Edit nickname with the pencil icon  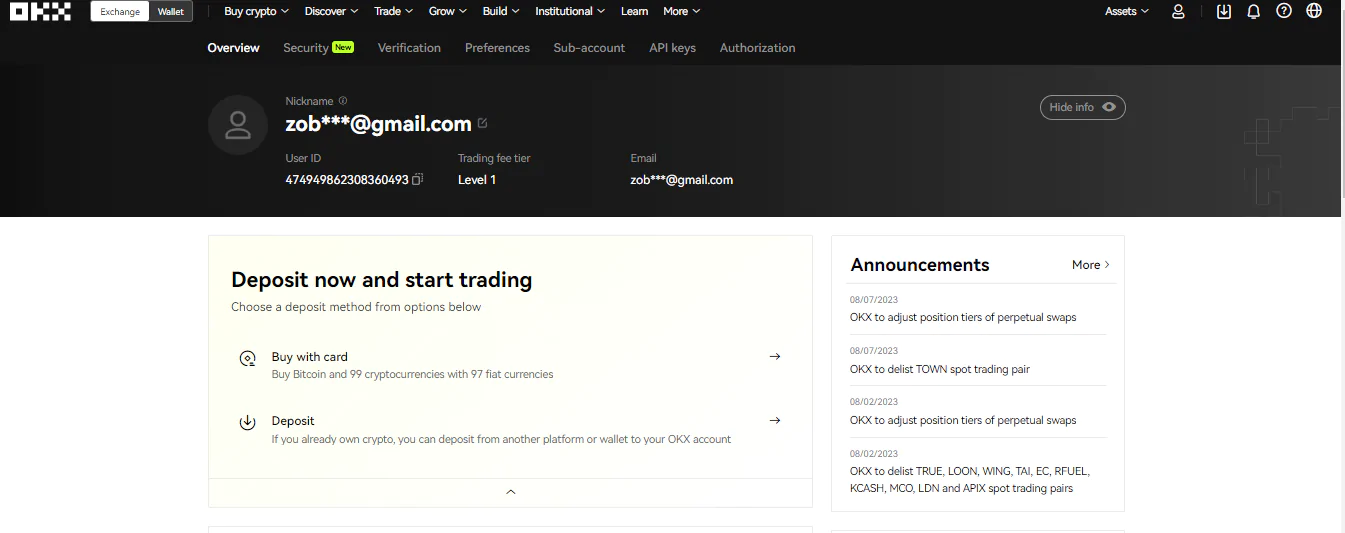tap(483, 124)
